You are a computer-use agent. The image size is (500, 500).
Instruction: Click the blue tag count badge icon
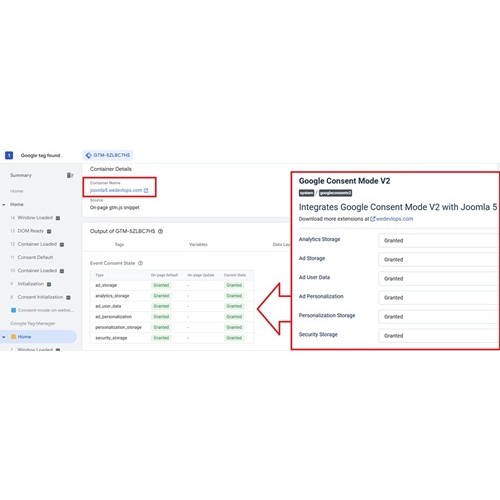click(x=9, y=155)
